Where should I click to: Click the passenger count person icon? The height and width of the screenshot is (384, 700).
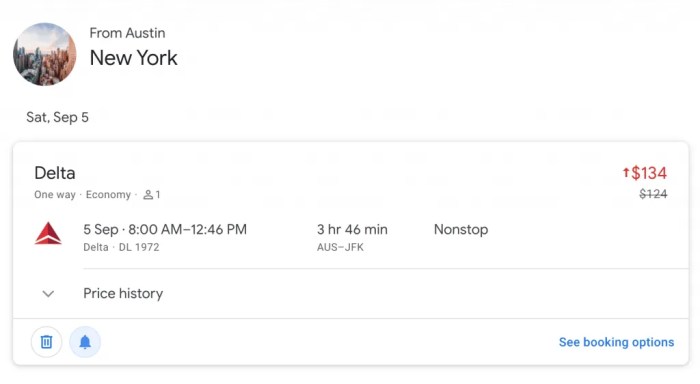coord(148,195)
